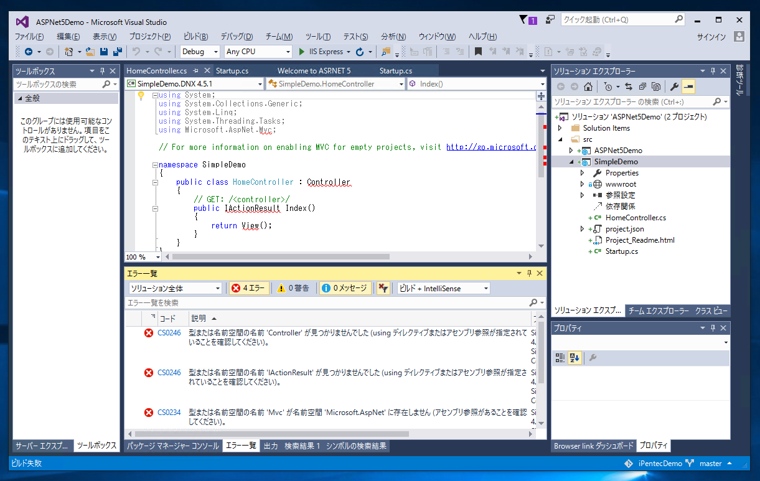Toggle the 4 エラー errors filter
Viewport: 760px width, 481px height.
point(248,288)
